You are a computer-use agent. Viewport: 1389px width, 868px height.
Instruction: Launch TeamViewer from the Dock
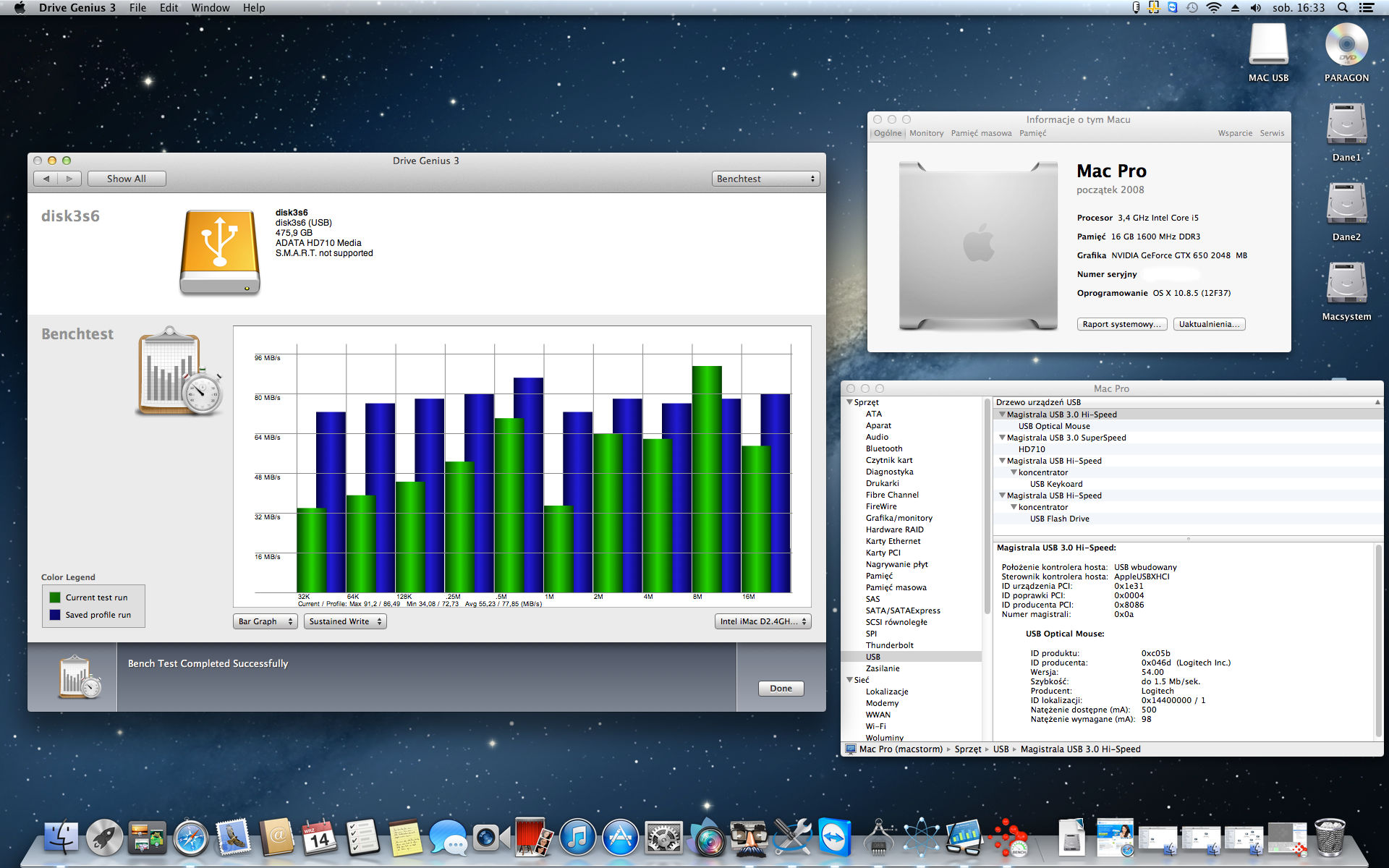835,838
